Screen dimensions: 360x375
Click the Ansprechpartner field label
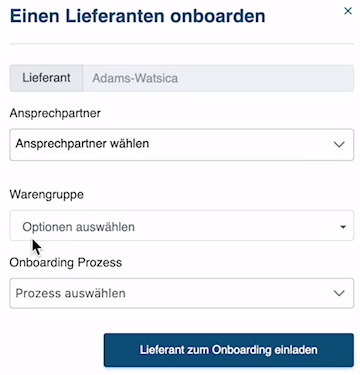coord(55,113)
